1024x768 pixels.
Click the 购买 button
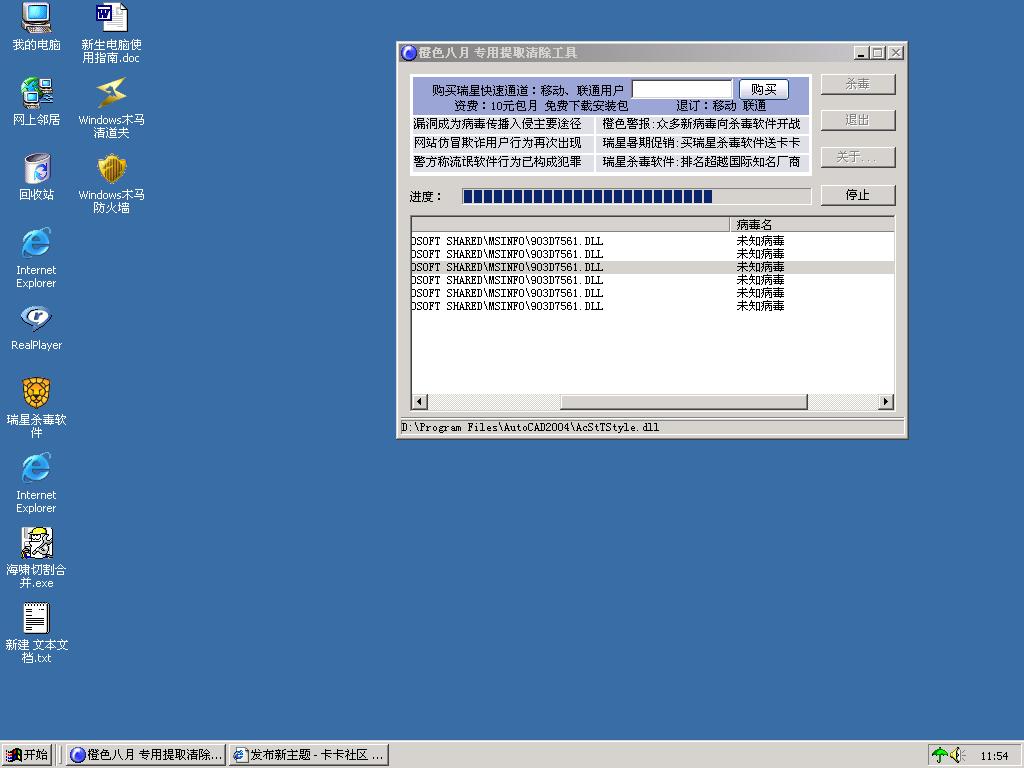click(x=763, y=89)
